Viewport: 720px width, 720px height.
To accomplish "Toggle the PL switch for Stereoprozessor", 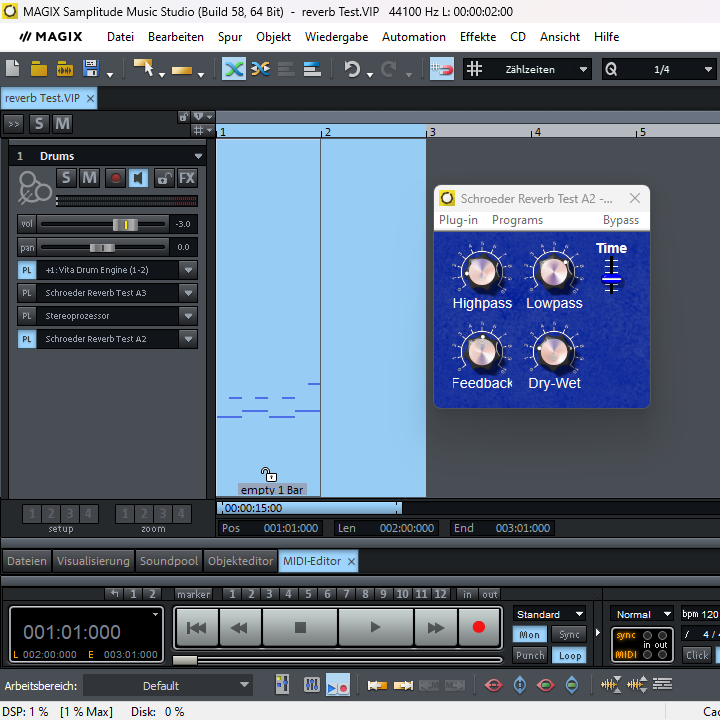I will pyautogui.click(x=27, y=316).
